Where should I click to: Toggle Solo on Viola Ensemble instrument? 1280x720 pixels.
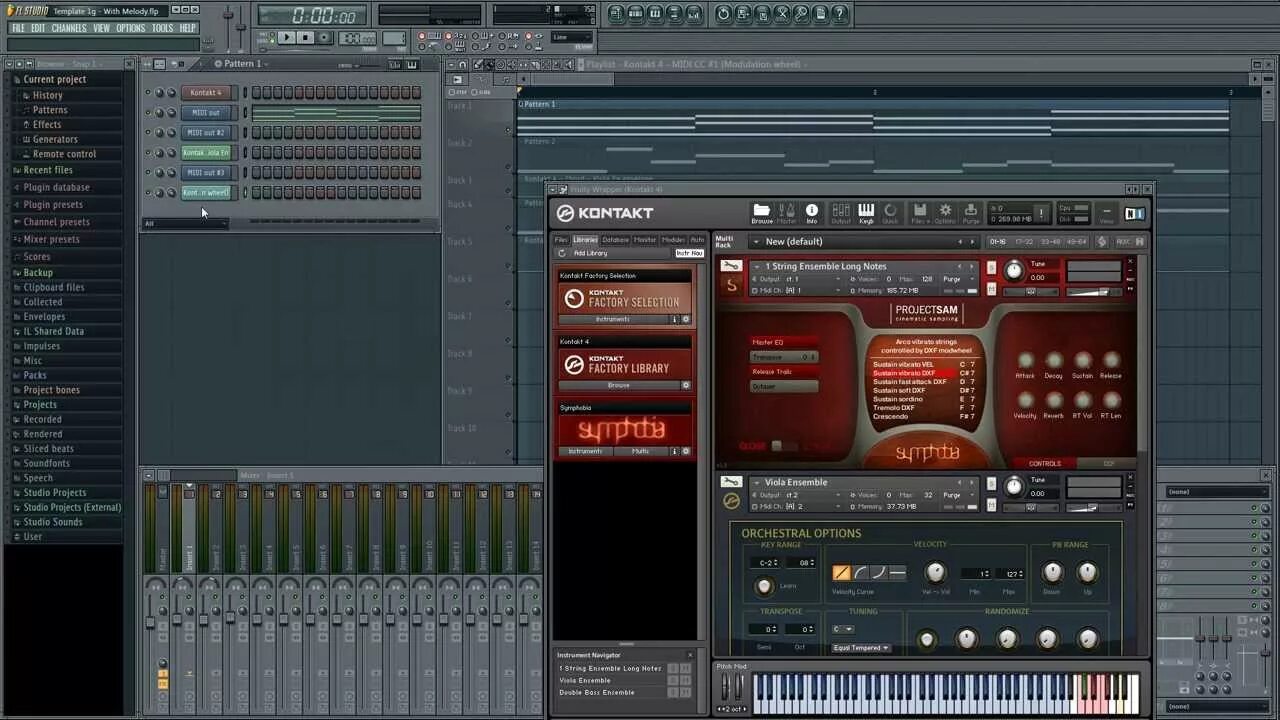pos(992,484)
